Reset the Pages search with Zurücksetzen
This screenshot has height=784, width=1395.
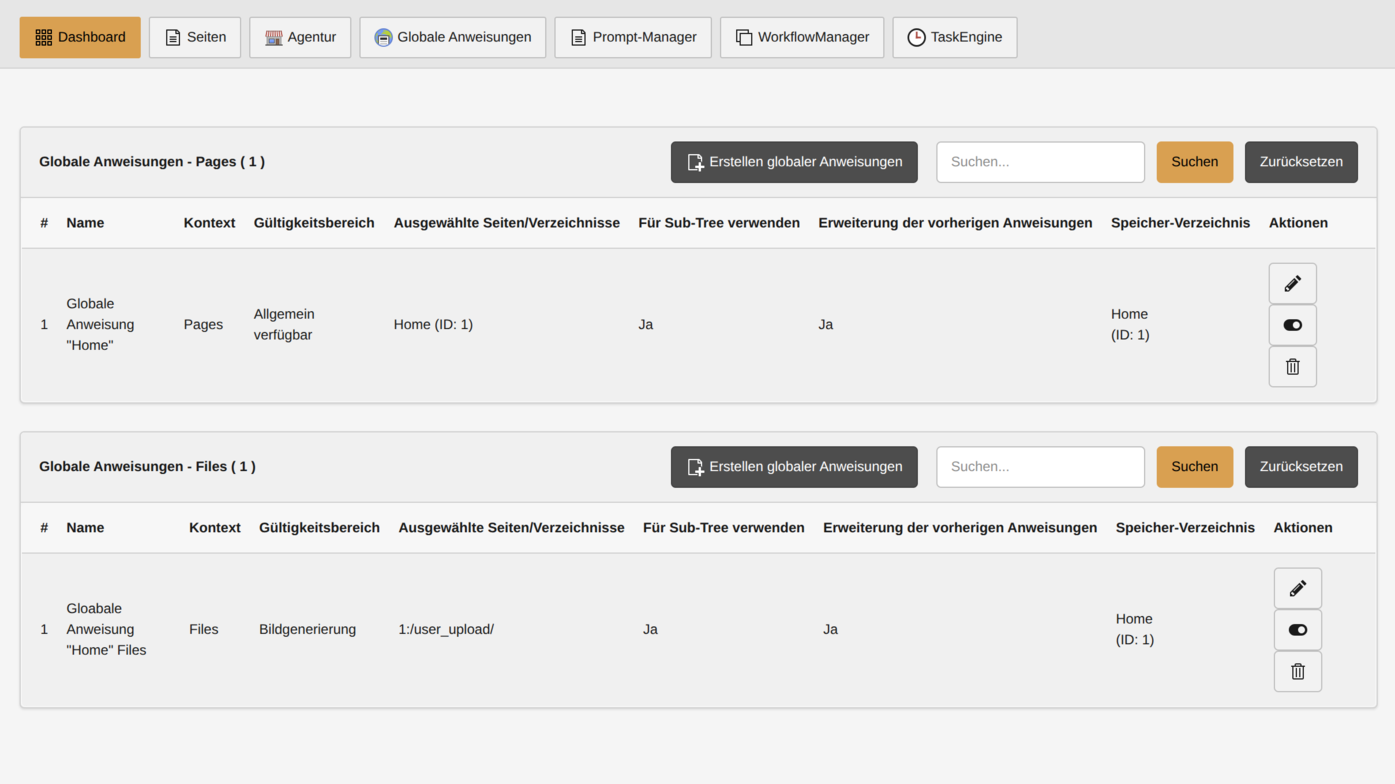(1300, 162)
